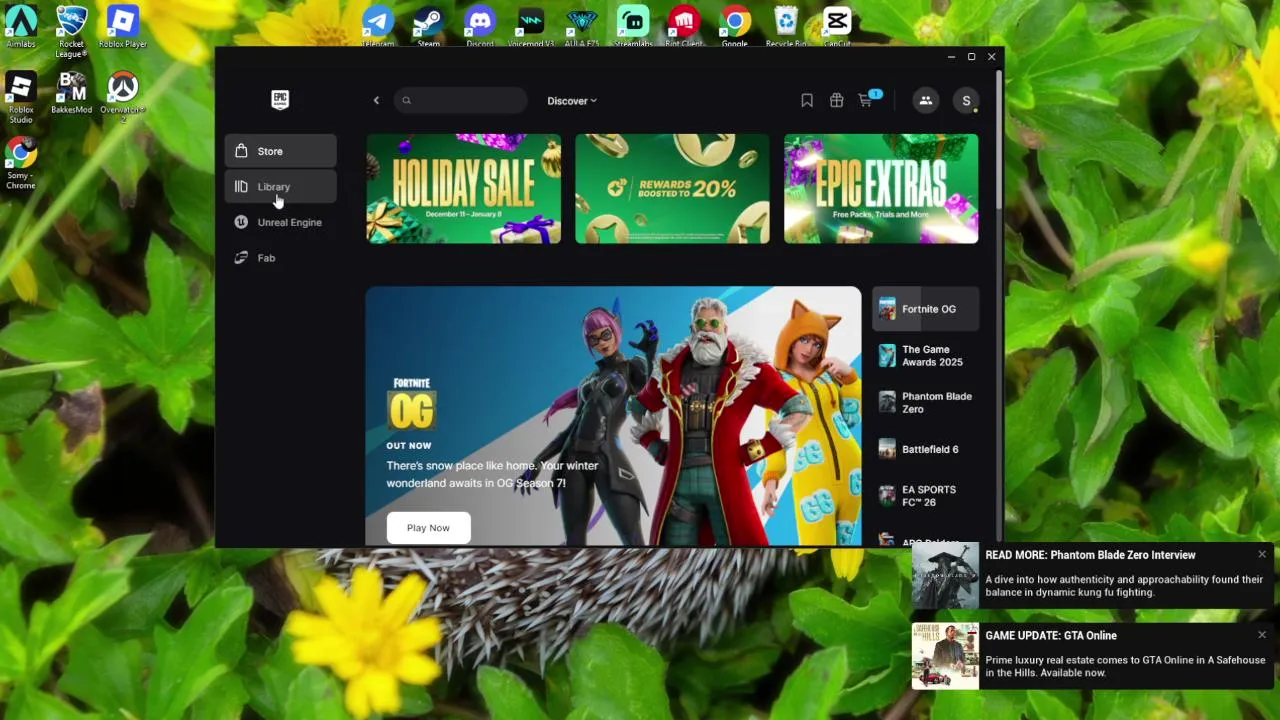Click the GTA Online notification thumbnail
The height and width of the screenshot is (720, 1280).
tap(945, 656)
